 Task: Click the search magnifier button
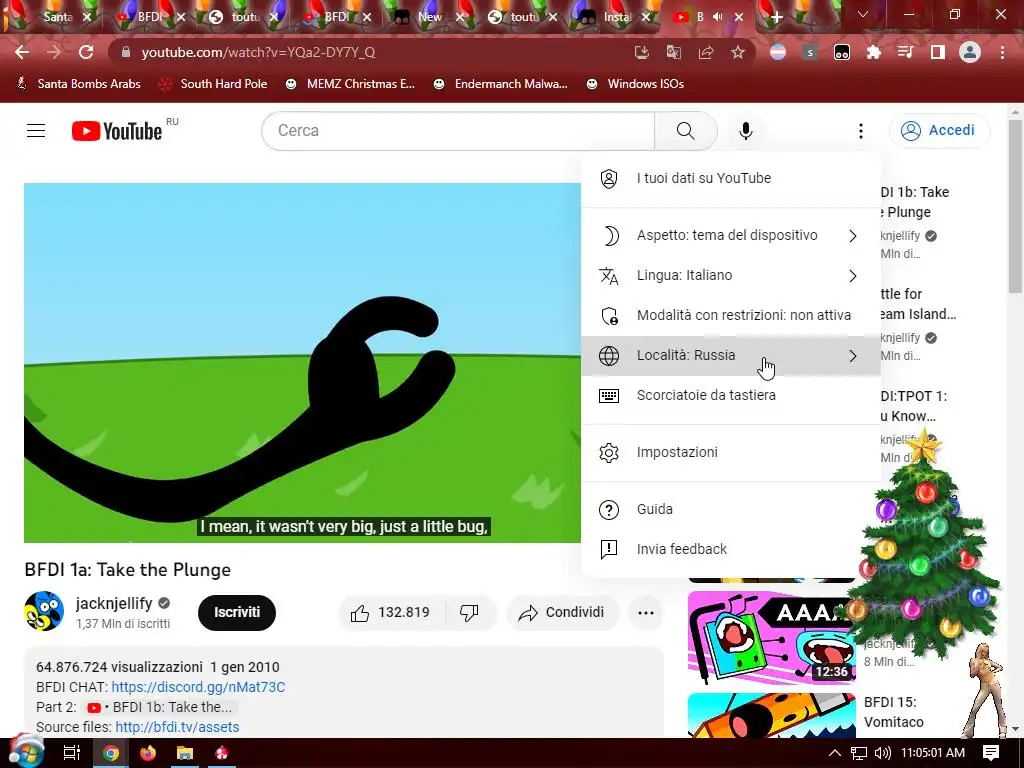click(686, 131)
